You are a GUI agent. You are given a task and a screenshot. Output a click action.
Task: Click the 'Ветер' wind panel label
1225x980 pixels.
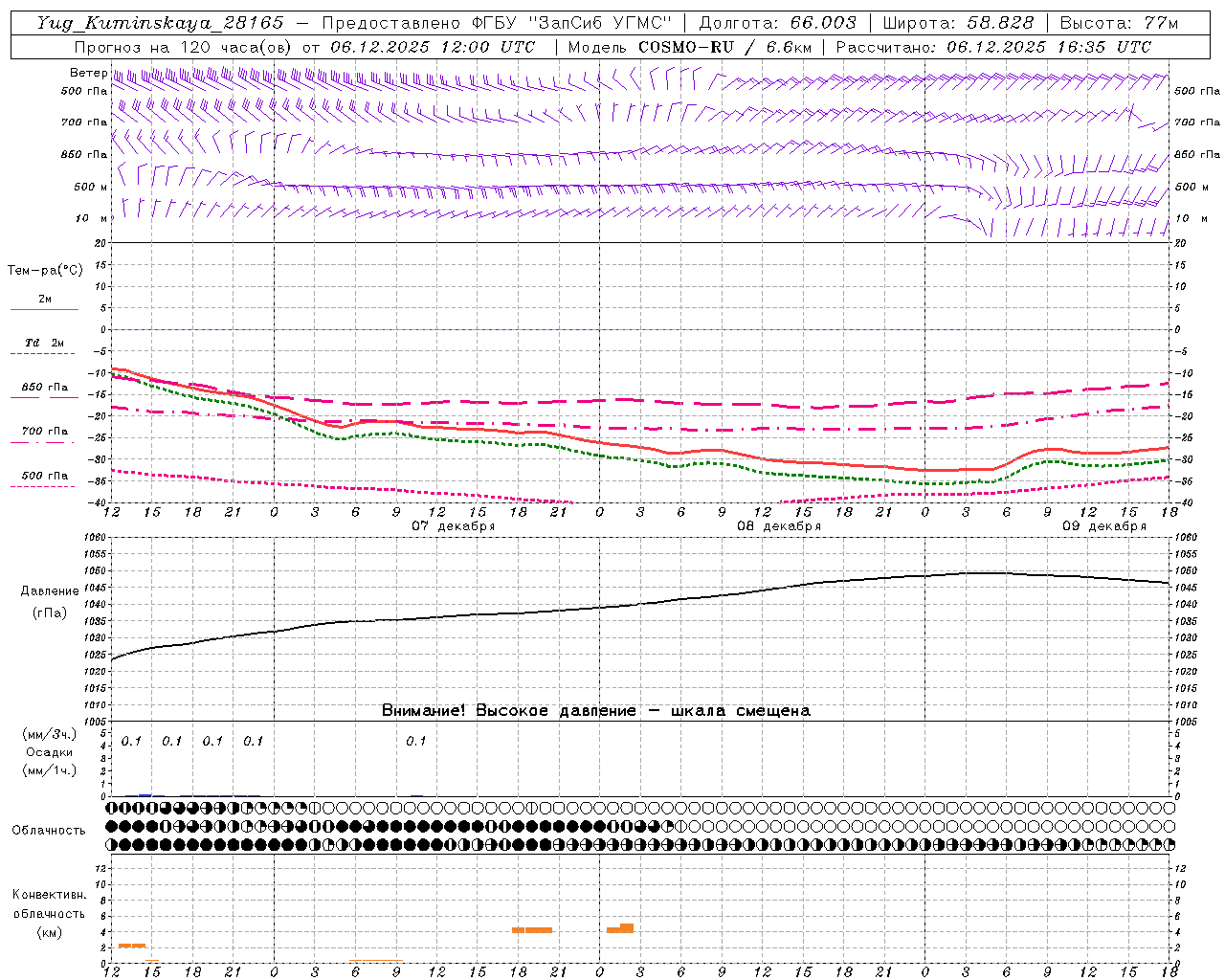pos(88,73)
